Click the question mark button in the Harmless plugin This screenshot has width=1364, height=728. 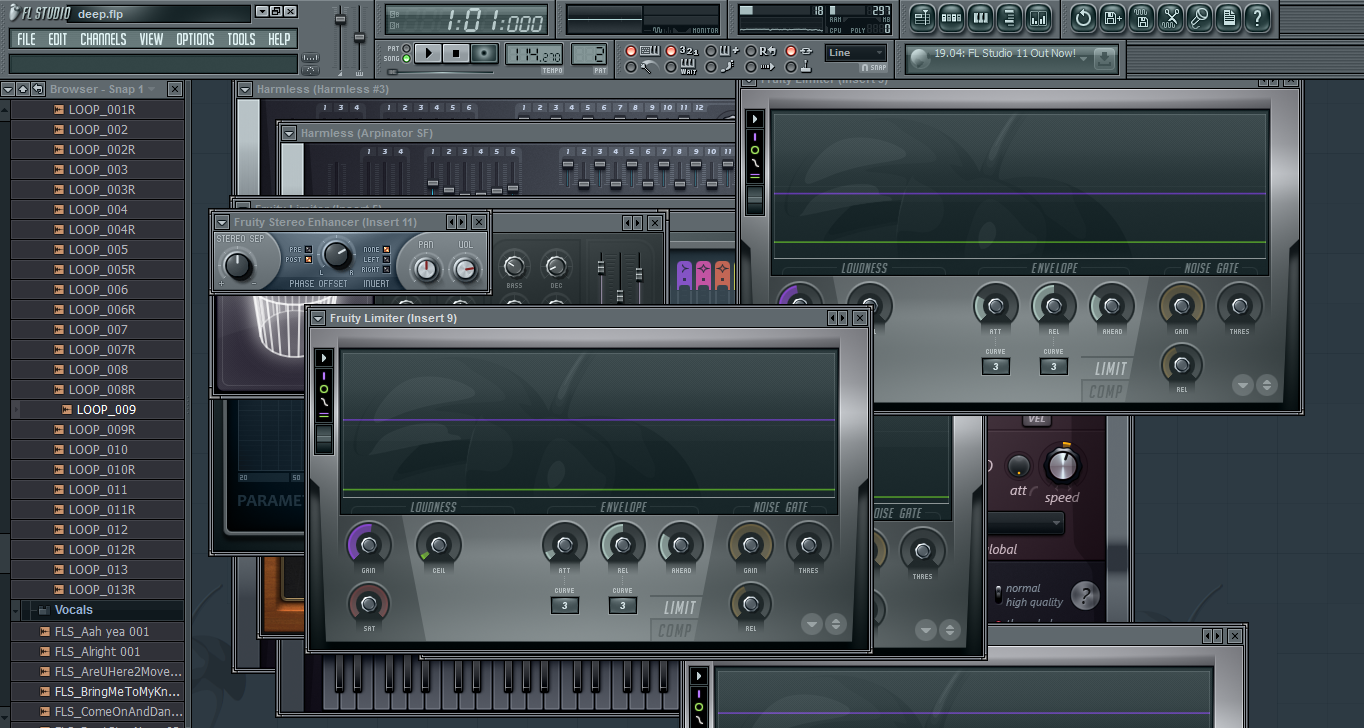tap(1085, 596)
